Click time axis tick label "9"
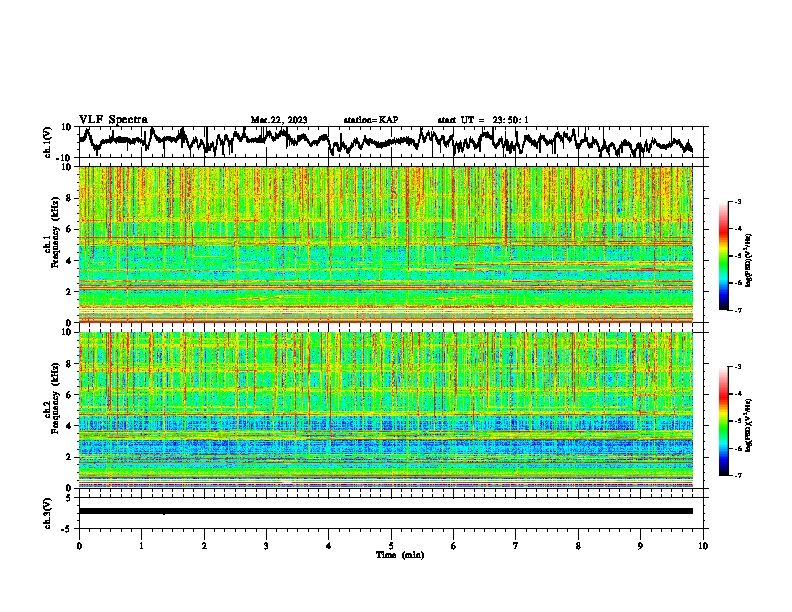This screenshot has height=612, width=792. [640, 546]
